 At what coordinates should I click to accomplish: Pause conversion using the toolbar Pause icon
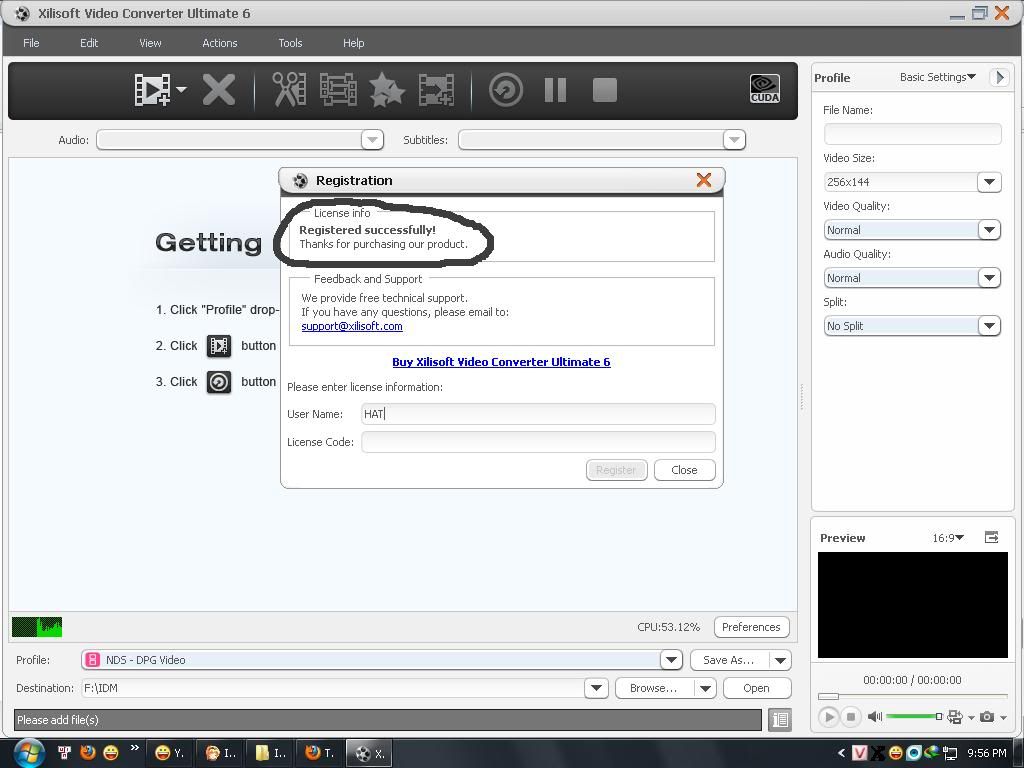point(555,90)
